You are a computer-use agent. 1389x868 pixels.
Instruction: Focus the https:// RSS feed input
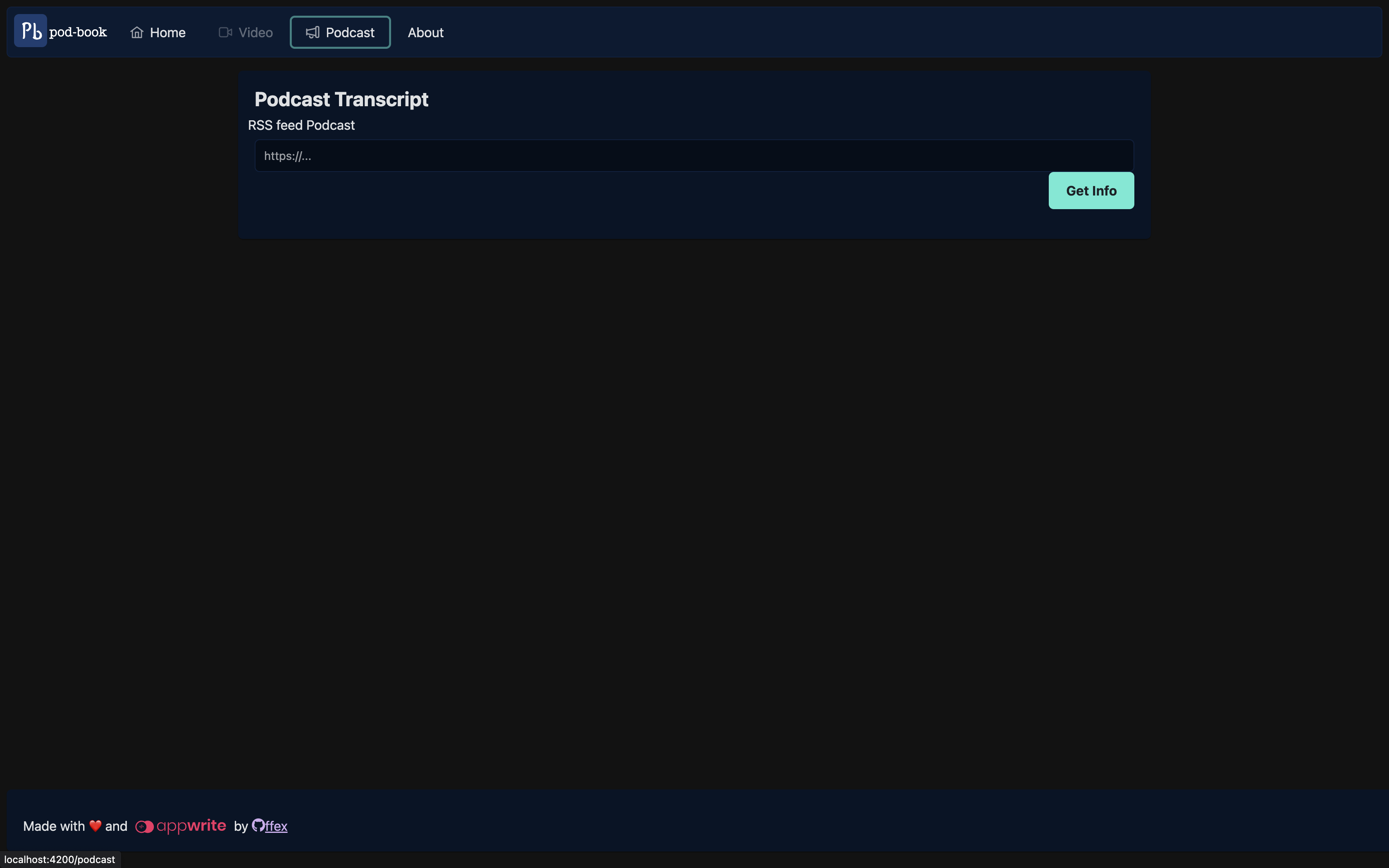[x=694, y=155]
